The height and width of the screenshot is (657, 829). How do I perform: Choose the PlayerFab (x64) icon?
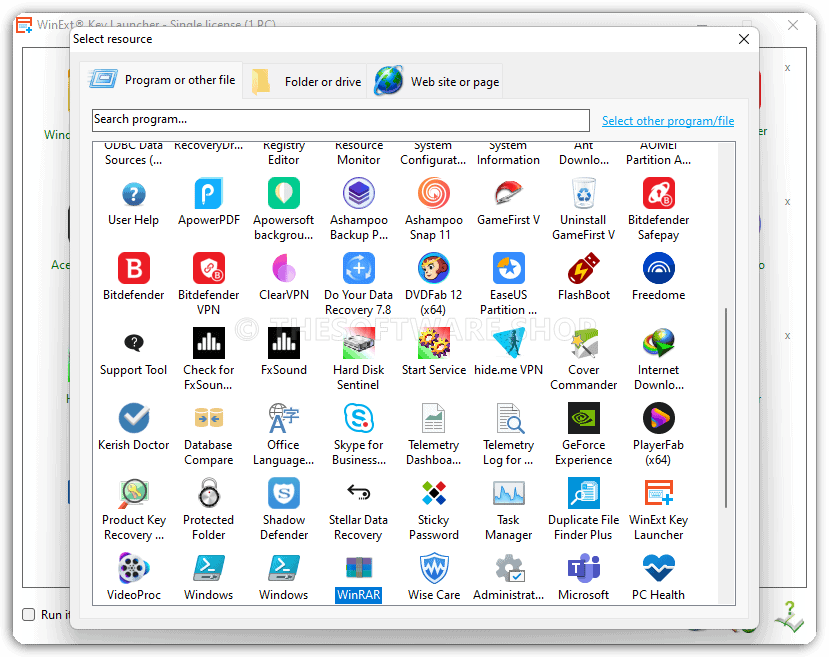click(659, 418)
